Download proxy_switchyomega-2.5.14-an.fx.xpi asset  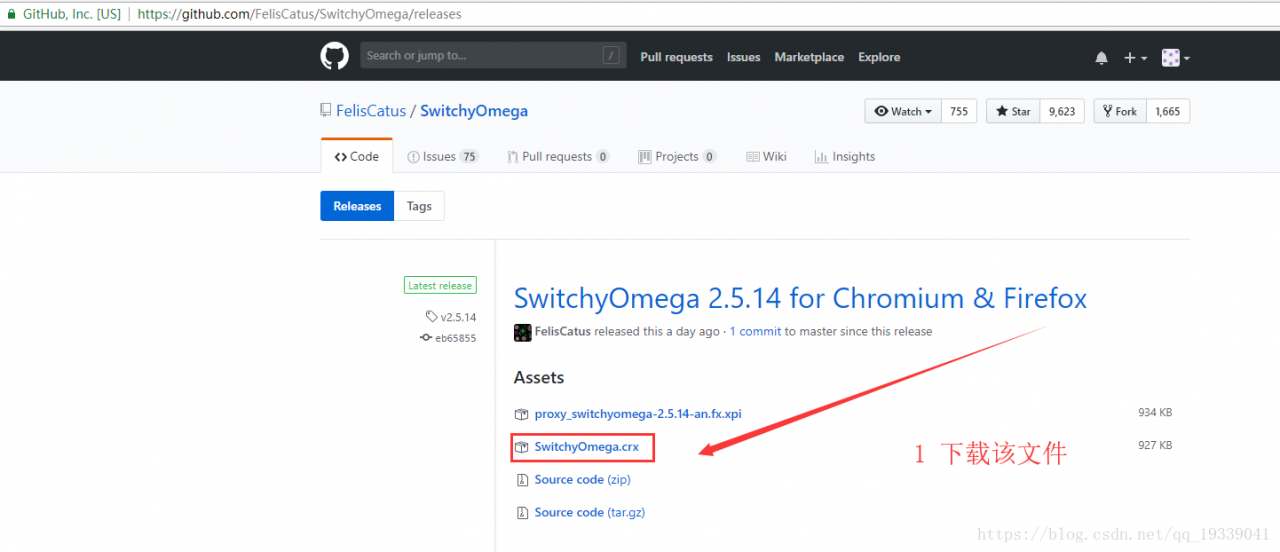[x=638, y=414]
